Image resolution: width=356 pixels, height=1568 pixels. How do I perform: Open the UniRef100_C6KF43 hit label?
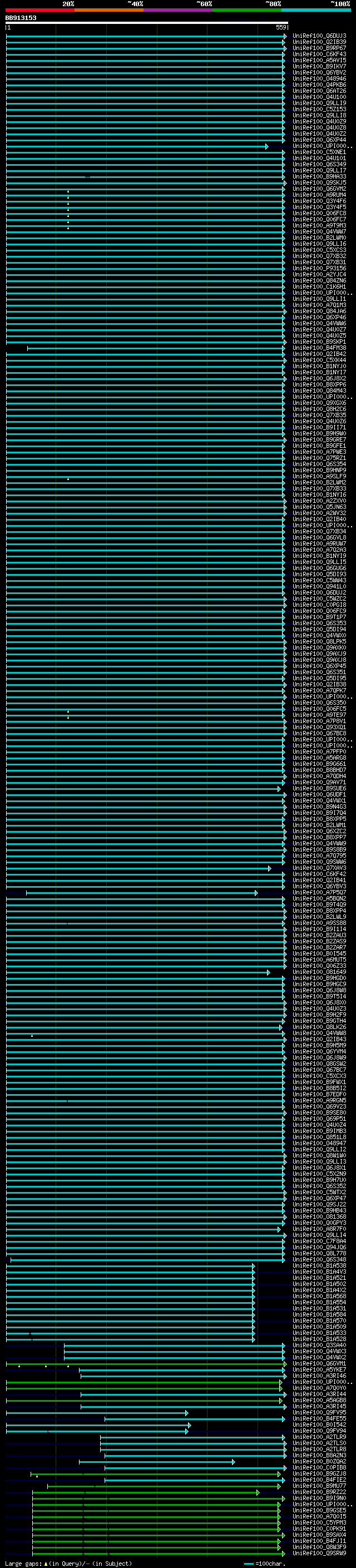click(x=319, y=54)
